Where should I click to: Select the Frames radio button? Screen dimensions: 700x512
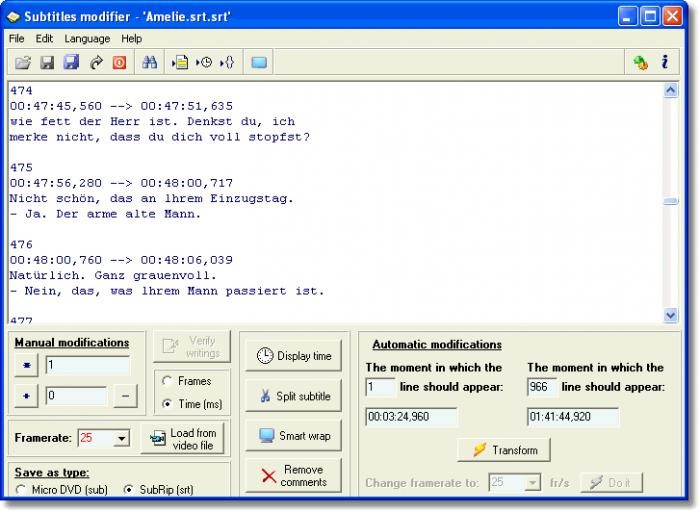(167, 381)
